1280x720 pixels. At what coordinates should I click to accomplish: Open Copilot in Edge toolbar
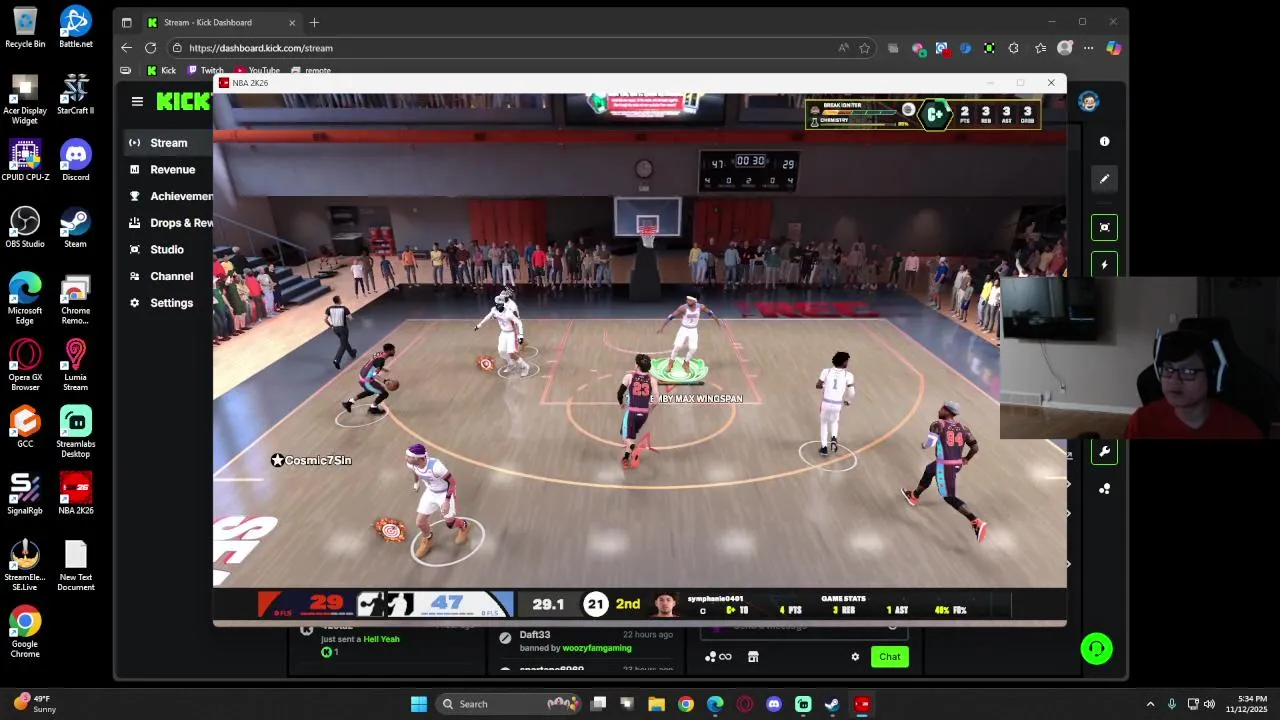1113,48
